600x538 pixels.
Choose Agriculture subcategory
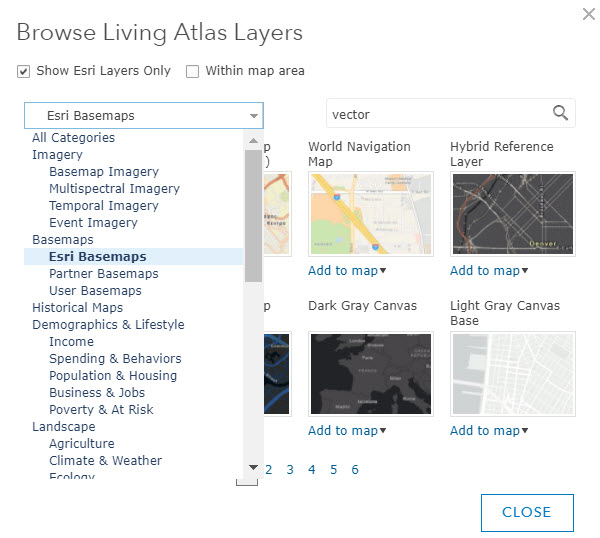click(x=82, y=443)
